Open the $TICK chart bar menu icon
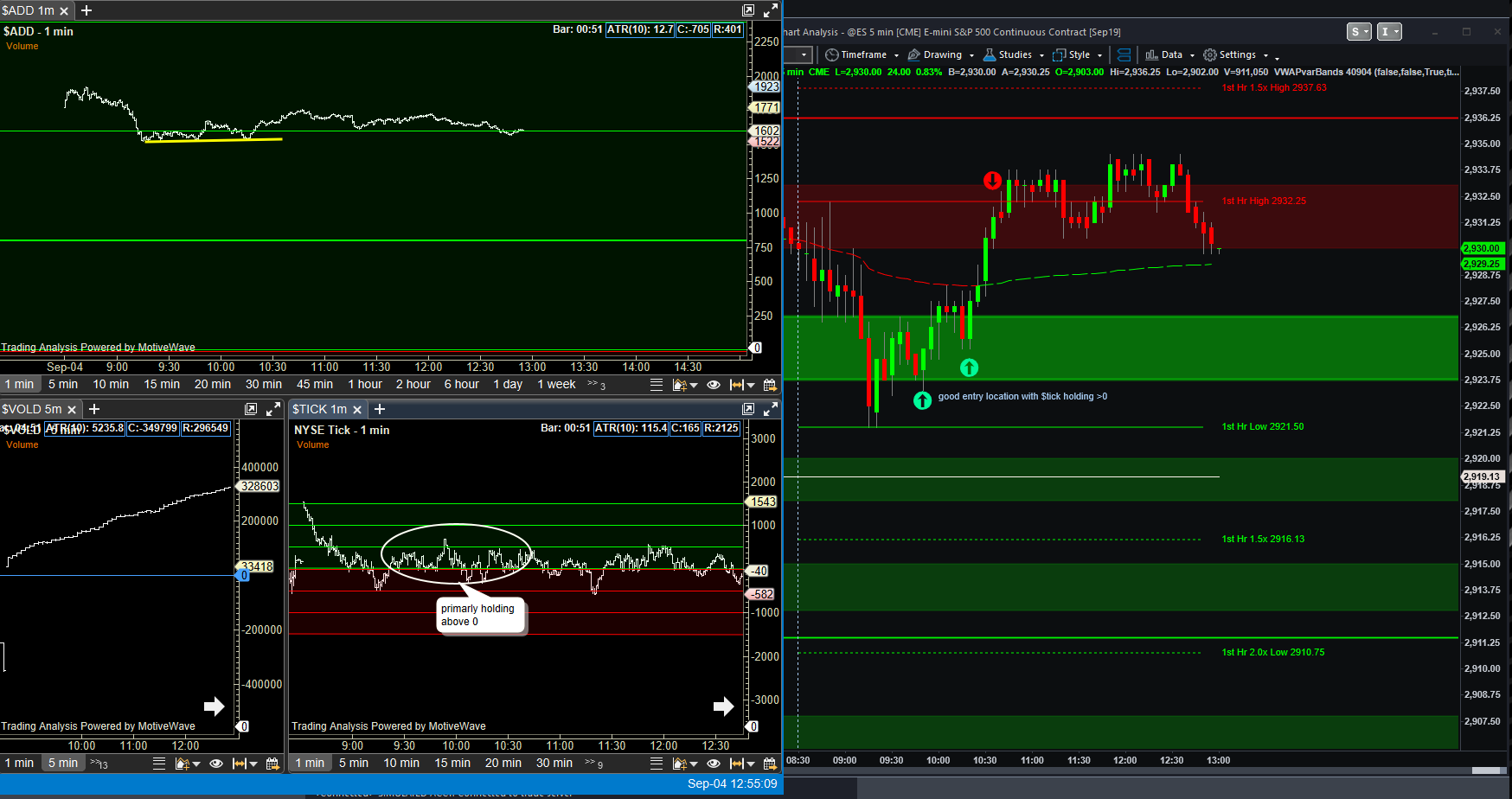 (657, 764)
